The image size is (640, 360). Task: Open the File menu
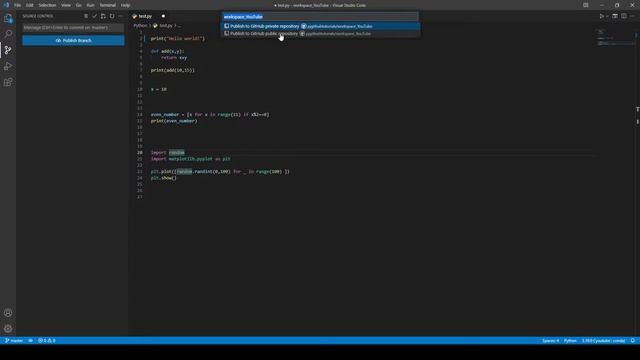point(18,5)
